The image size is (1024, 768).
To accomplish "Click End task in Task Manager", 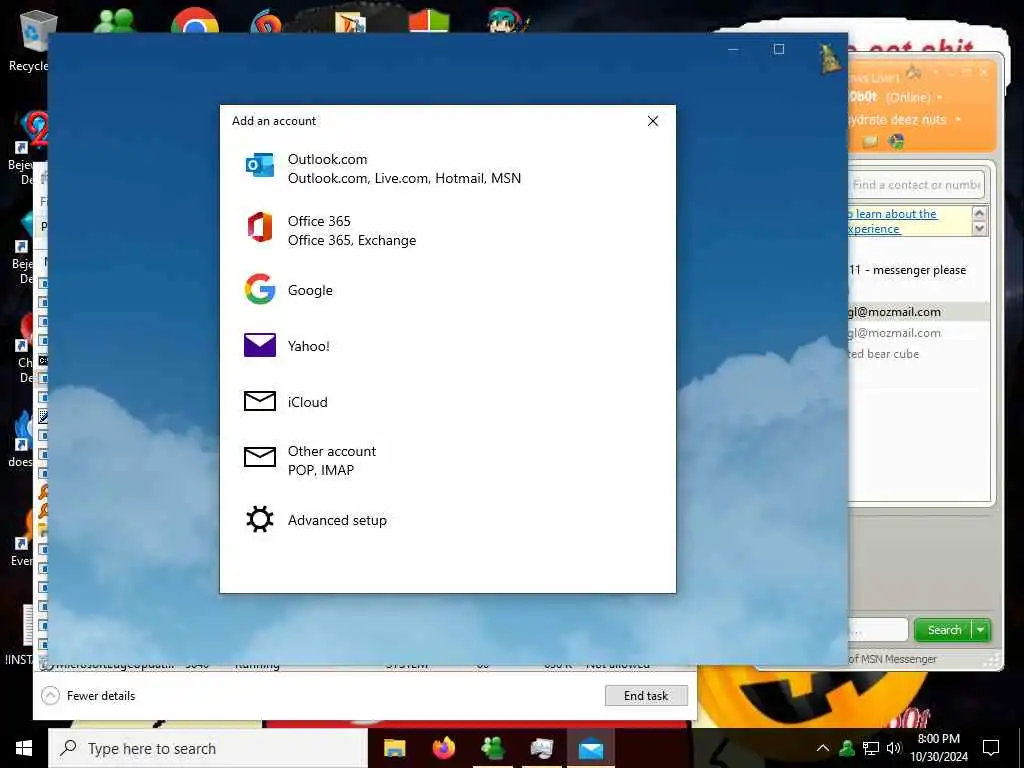I will tap(646, 696).
